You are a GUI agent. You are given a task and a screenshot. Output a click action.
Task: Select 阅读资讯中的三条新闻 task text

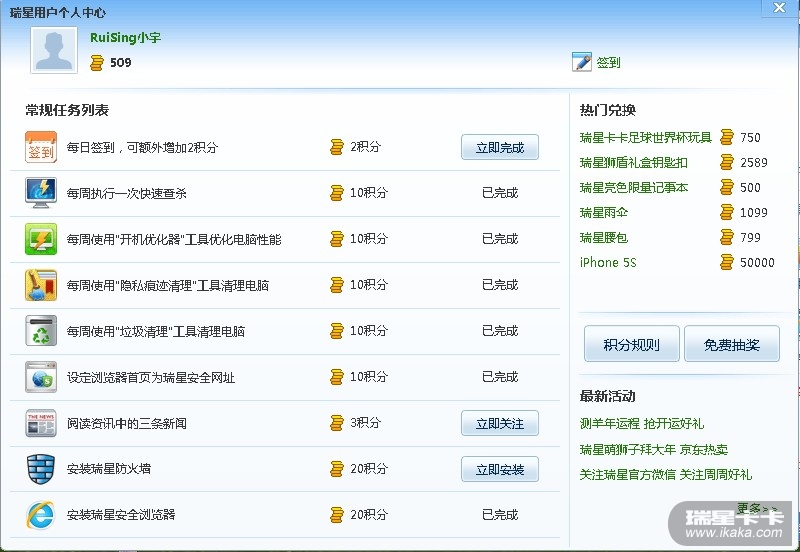point(127,423)
